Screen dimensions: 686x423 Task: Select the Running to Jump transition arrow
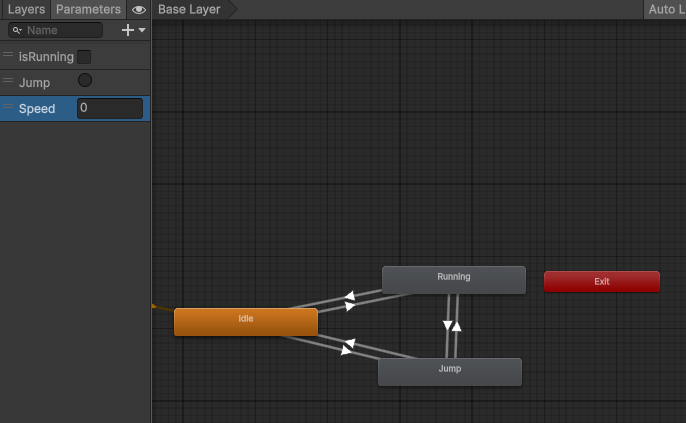[x=447, y=325]
